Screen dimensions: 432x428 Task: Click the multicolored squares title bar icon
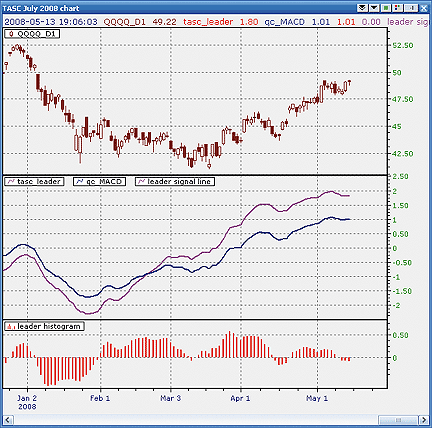point(398,8)
